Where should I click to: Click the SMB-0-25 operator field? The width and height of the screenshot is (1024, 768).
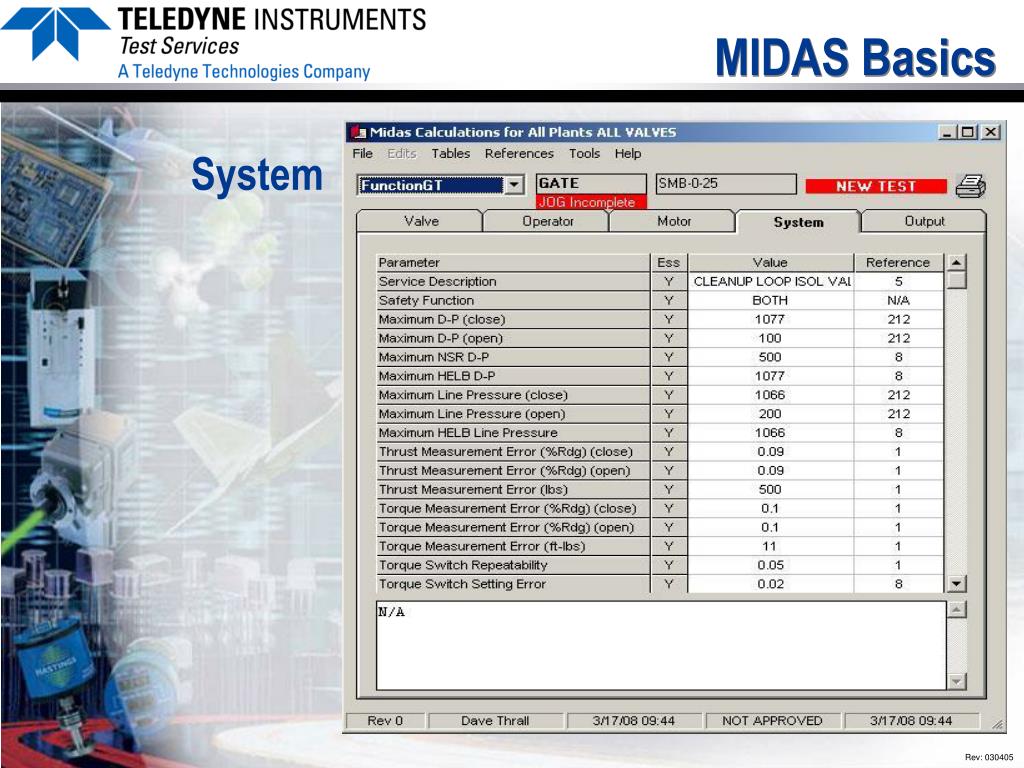[x=726, y=184]
